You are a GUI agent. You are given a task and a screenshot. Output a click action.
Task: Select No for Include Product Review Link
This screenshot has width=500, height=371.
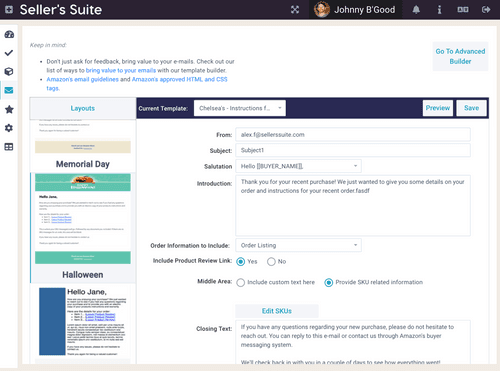271,262
